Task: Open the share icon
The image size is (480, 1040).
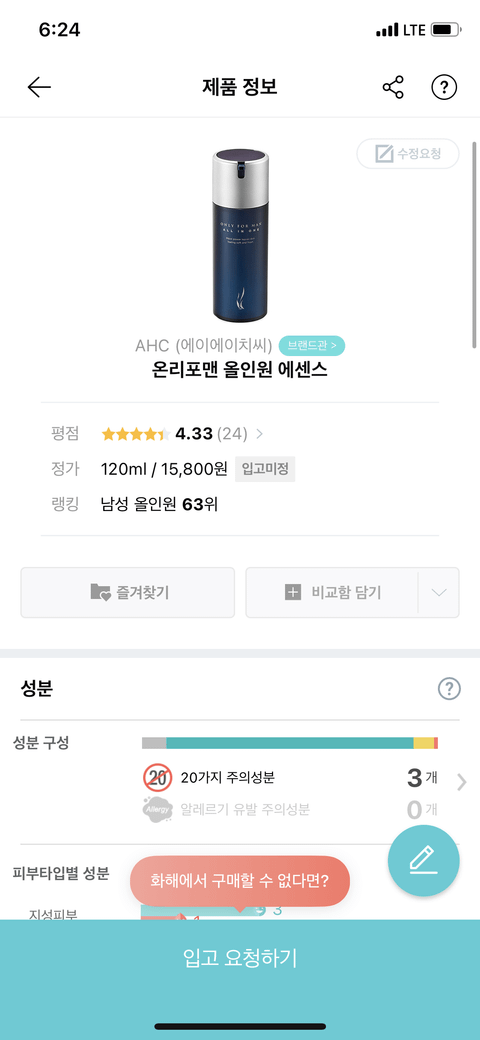Action: coord(393,87)
